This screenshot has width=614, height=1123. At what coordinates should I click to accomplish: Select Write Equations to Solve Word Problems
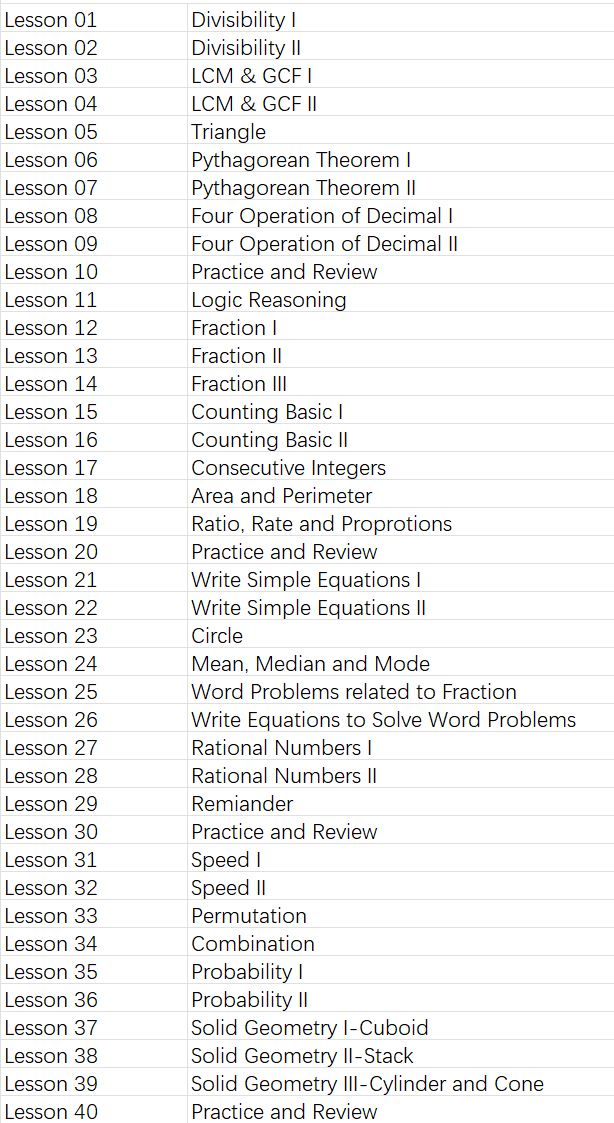click(400, 719)
